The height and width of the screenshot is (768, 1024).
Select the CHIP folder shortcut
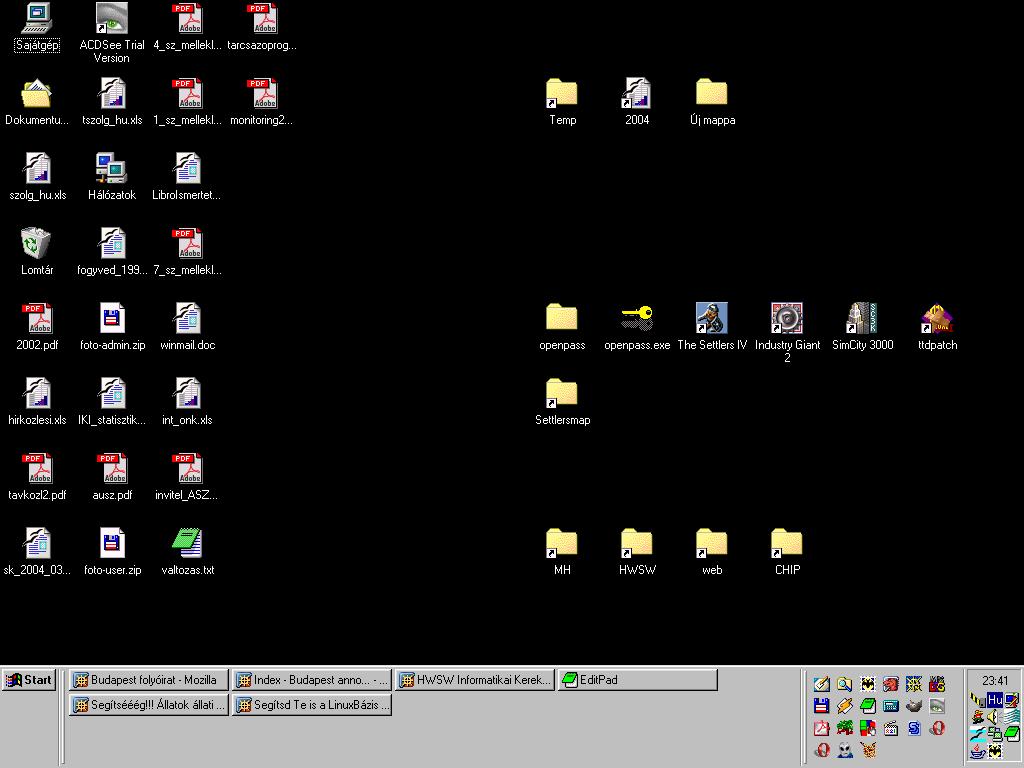[787, 544]
